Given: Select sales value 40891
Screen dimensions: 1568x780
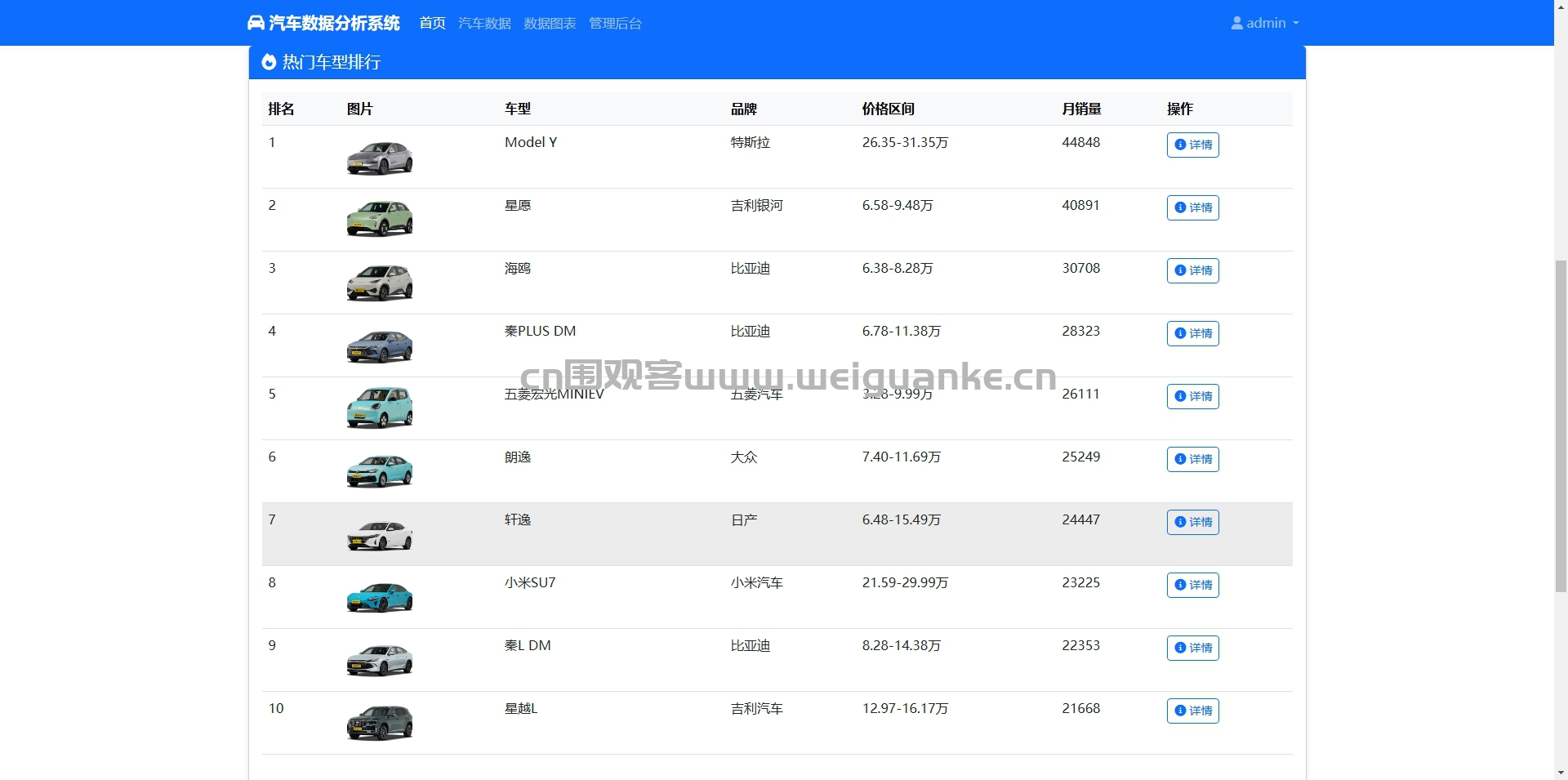Looking at the screenshot, I should coord(1080,205).
